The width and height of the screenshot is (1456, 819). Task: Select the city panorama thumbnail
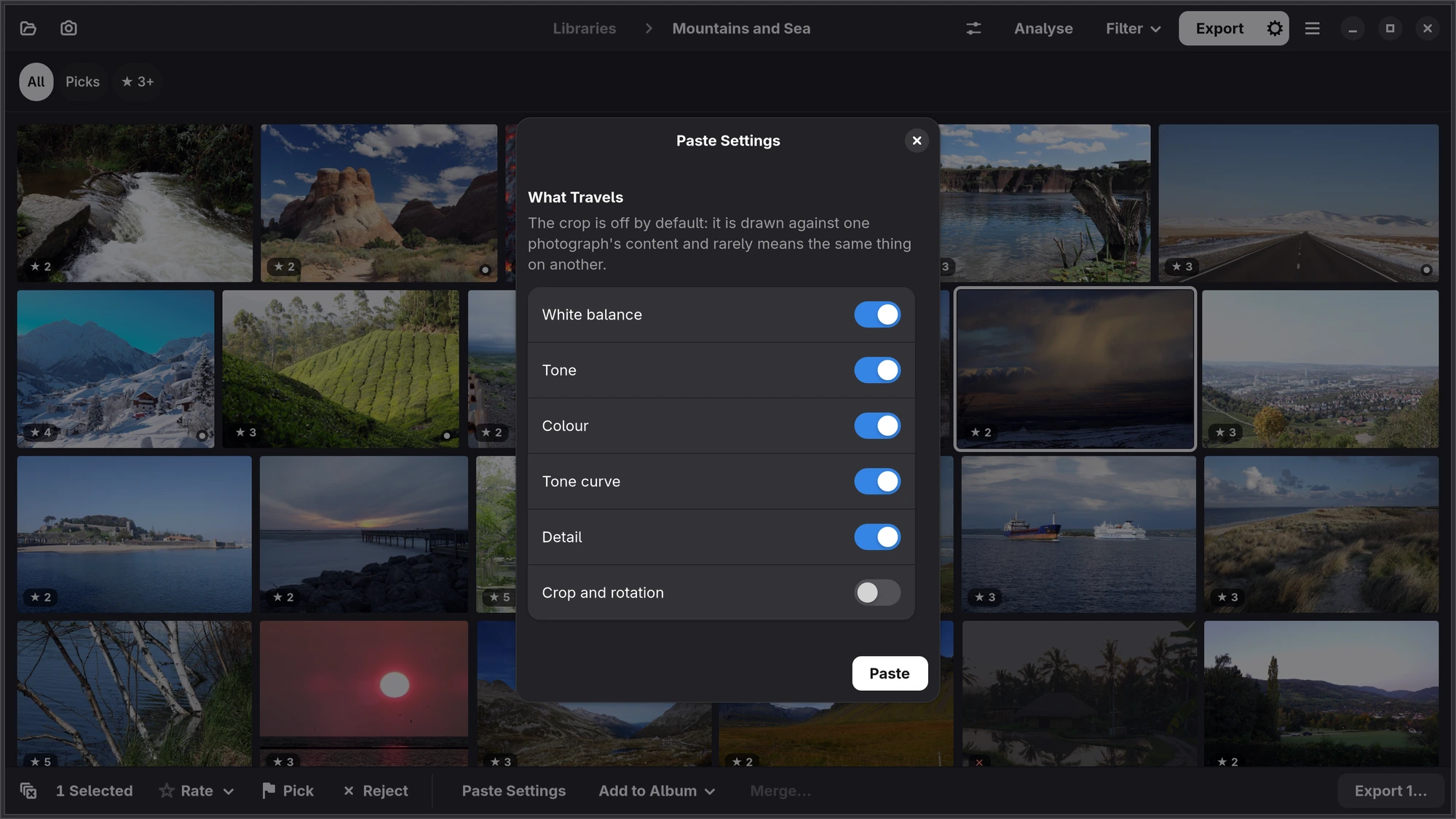pyautogui.click(x=1320, y=369)
